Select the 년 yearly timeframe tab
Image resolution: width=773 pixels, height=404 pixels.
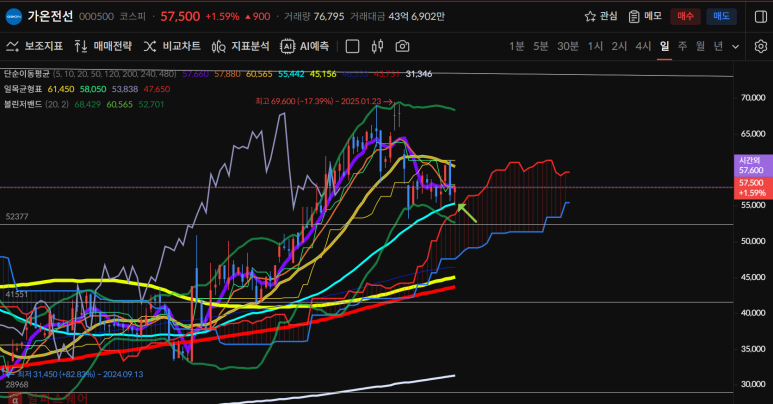pyautogui.click(x=718, y=46)
